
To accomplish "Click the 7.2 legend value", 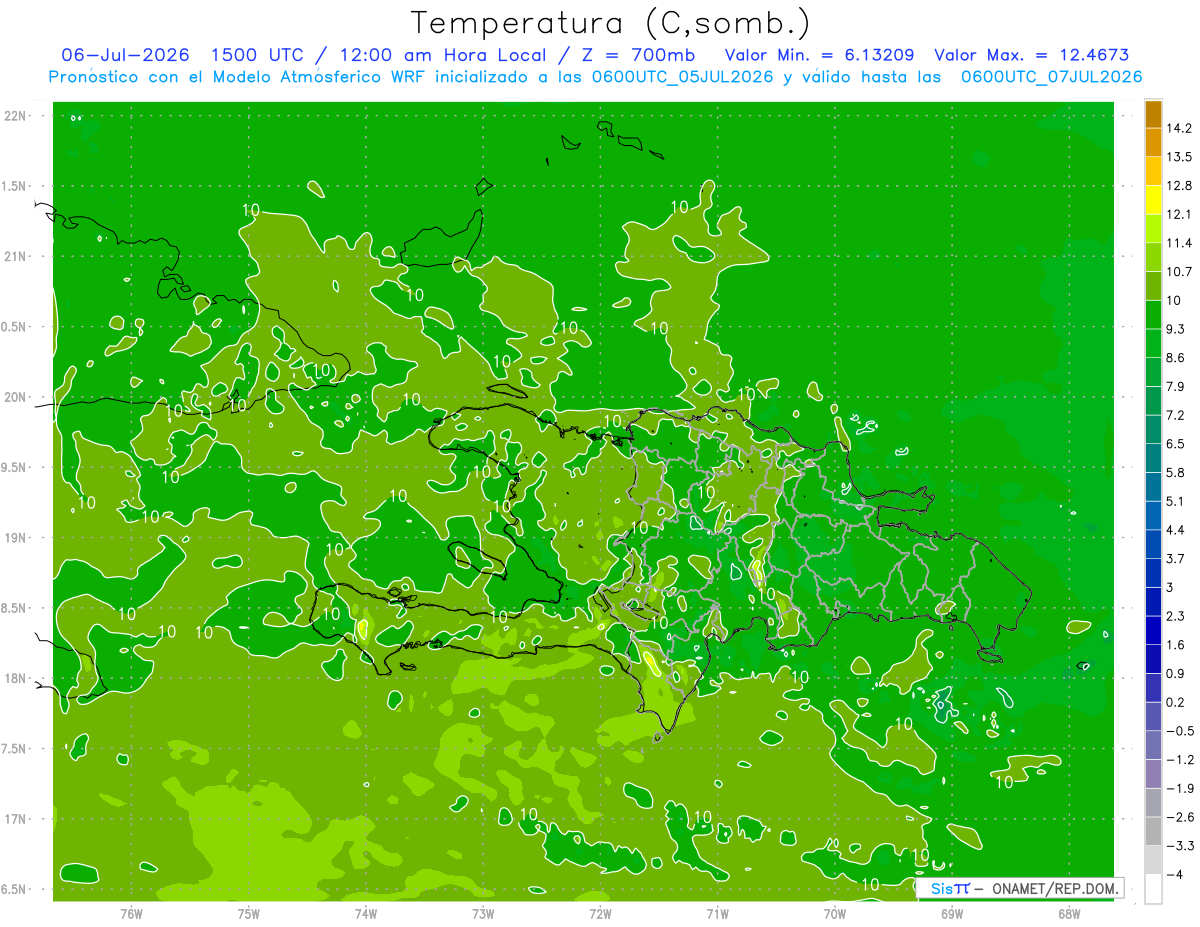I will (x=1176, y=415).
